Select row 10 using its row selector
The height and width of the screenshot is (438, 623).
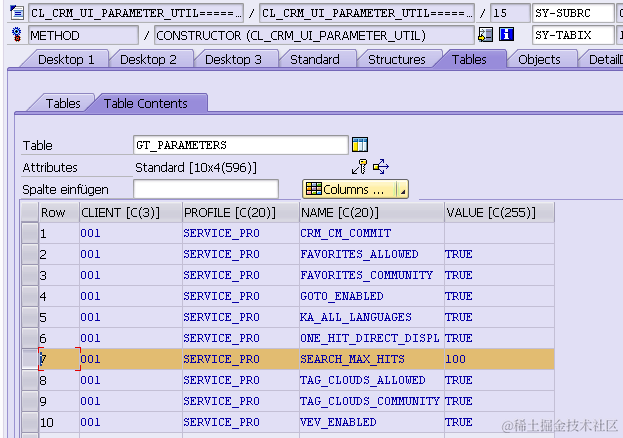[30, 422]
